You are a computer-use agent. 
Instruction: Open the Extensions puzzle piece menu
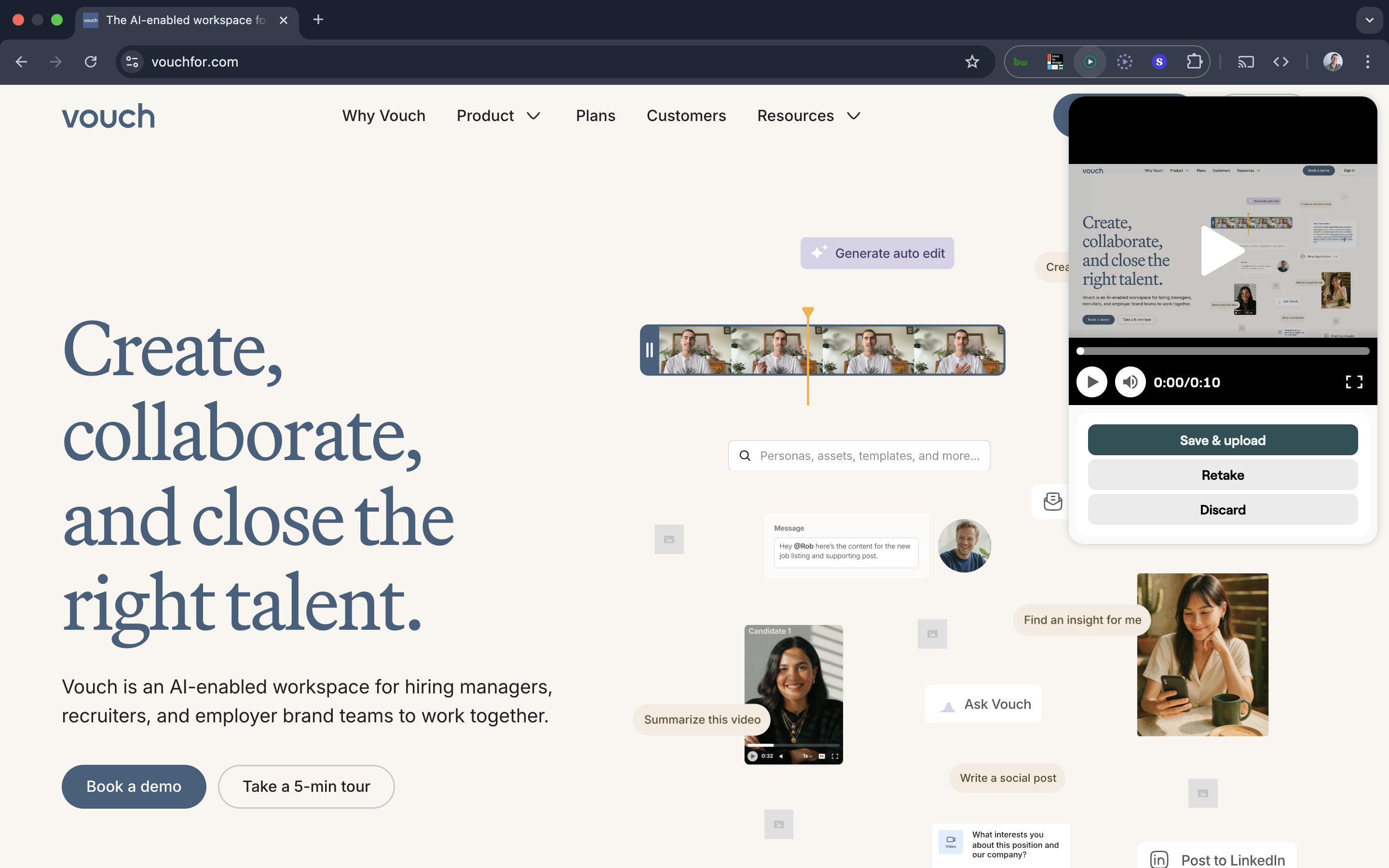coord(1195,62)
